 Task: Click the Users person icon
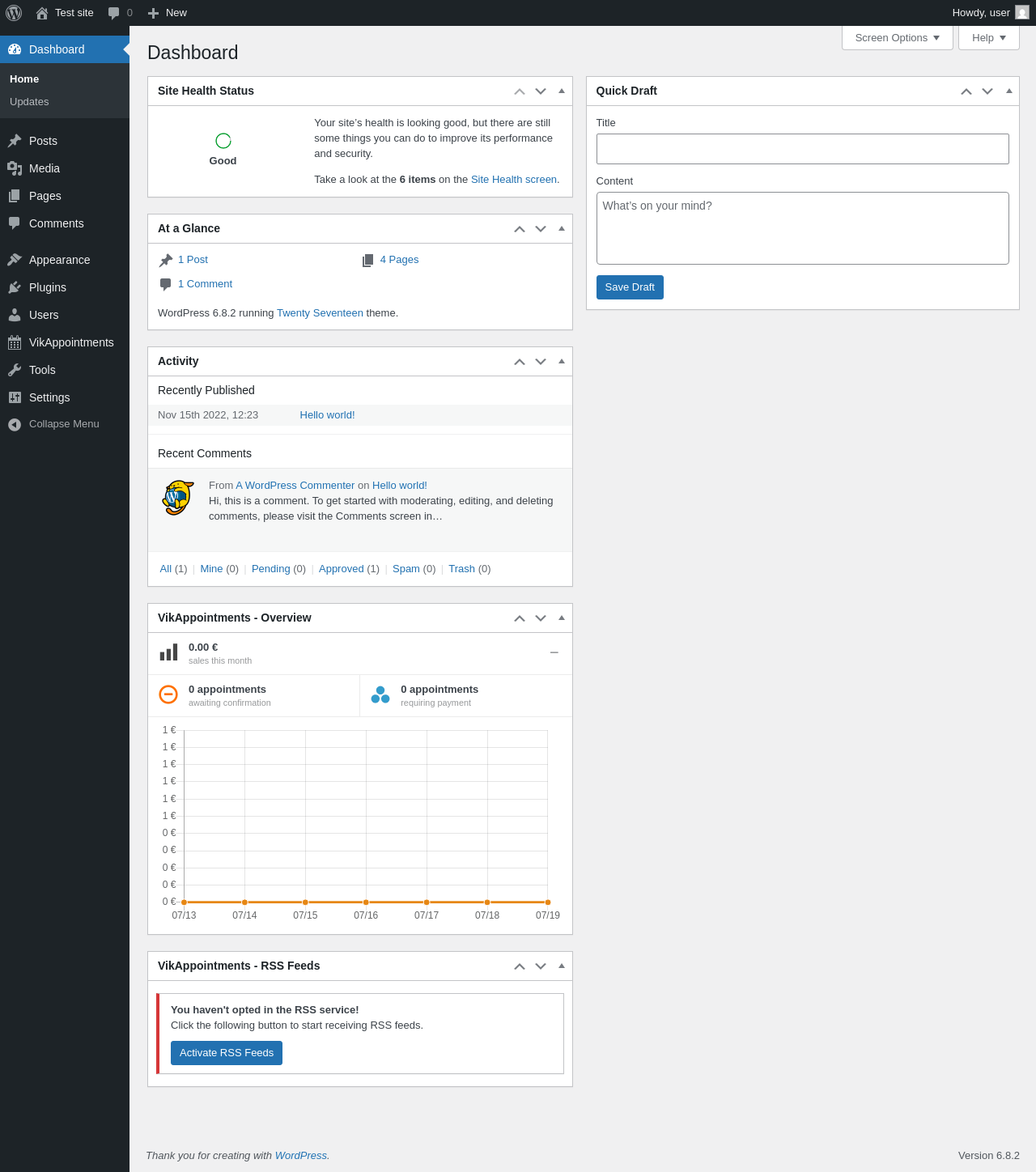(x=15, y=315)
